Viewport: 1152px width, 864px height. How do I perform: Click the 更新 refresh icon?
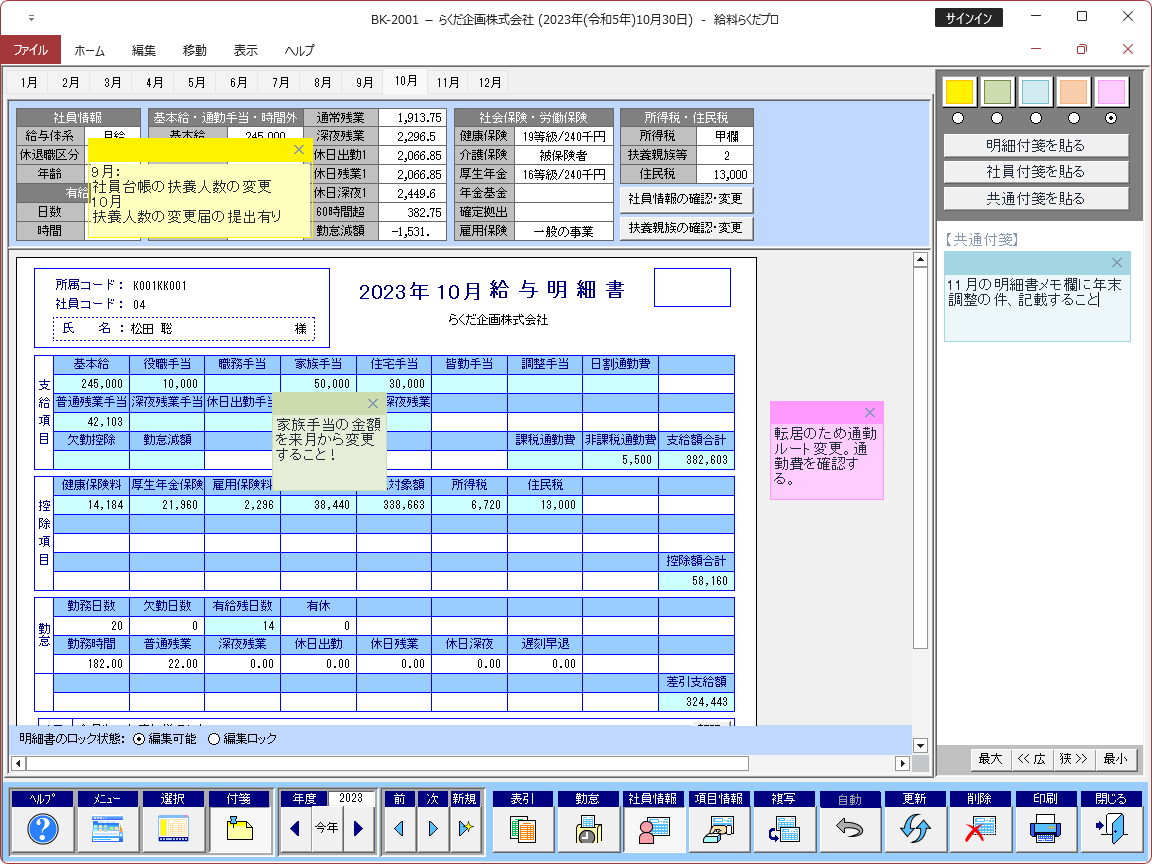(x=915, y=829)
